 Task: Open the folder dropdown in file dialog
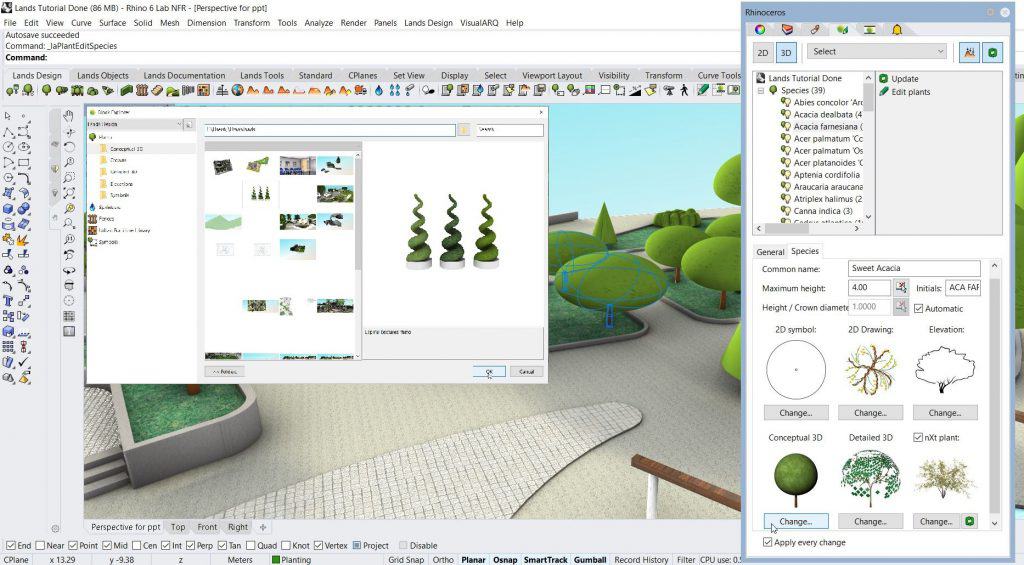(180, 123)
